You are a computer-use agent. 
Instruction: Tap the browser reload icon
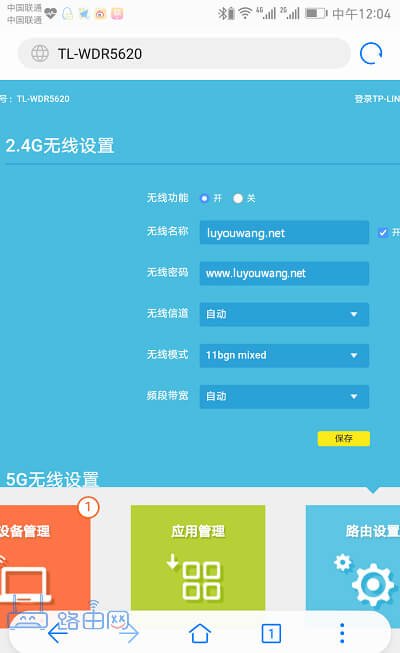click(x=371, y=53)
